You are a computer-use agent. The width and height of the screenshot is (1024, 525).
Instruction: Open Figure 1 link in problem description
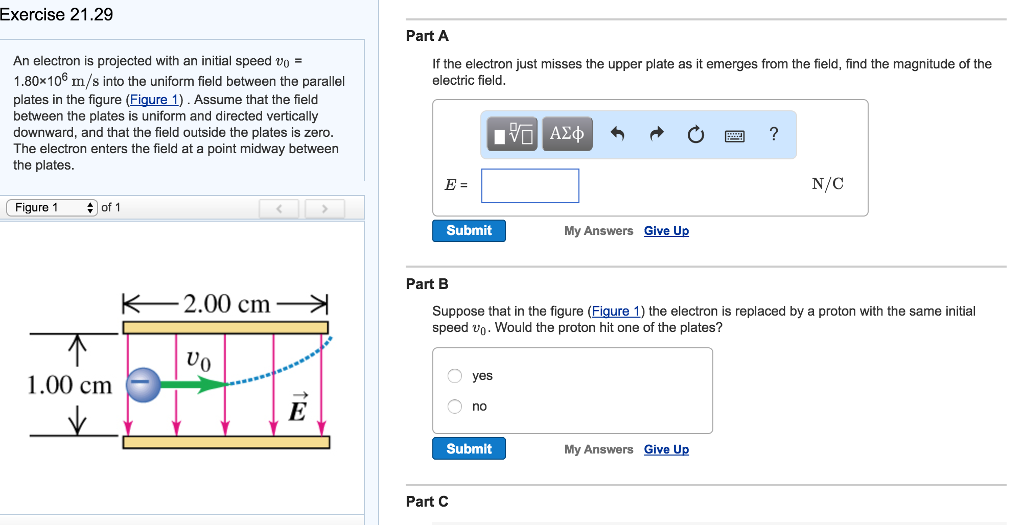point(156,100)
